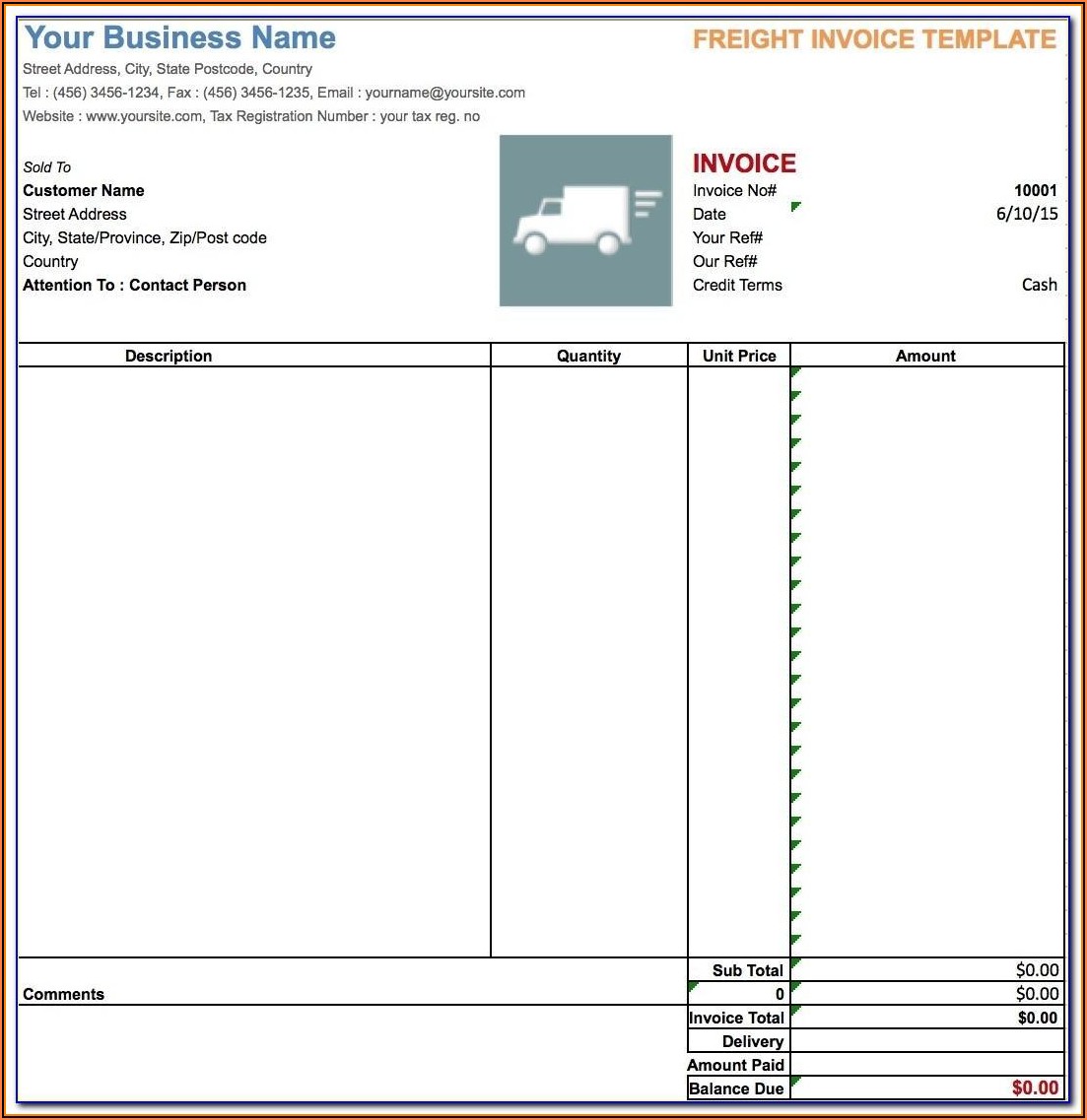Screen dimensions: 1087x1120
Task: Select invoice number cell showing 10001
Action: 1035,190
